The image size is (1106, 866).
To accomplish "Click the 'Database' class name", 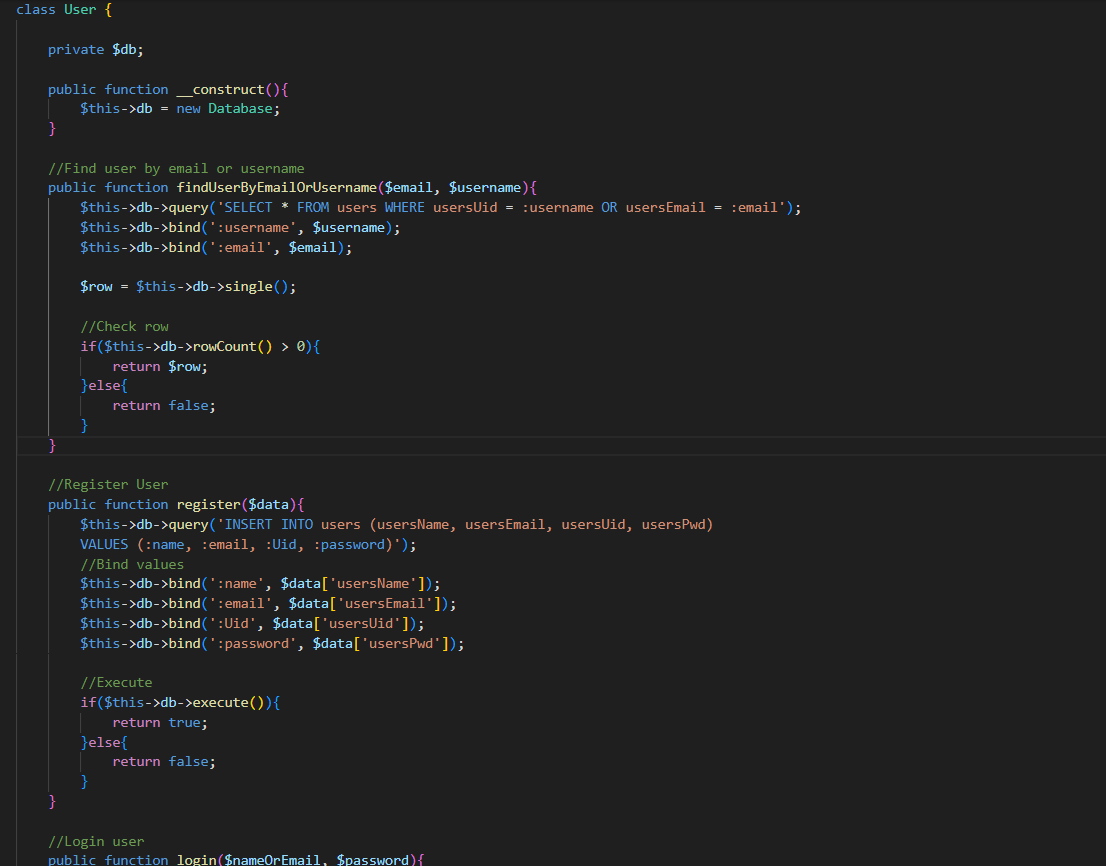I will (x=240, y=109).
